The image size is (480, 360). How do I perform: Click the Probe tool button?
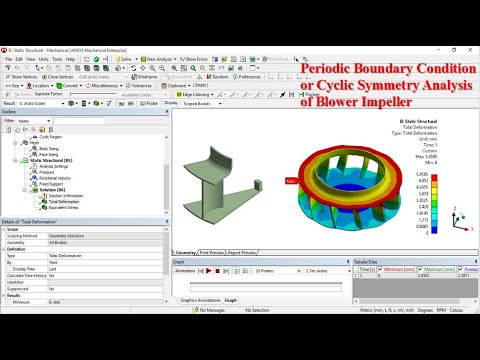(149, 104)
